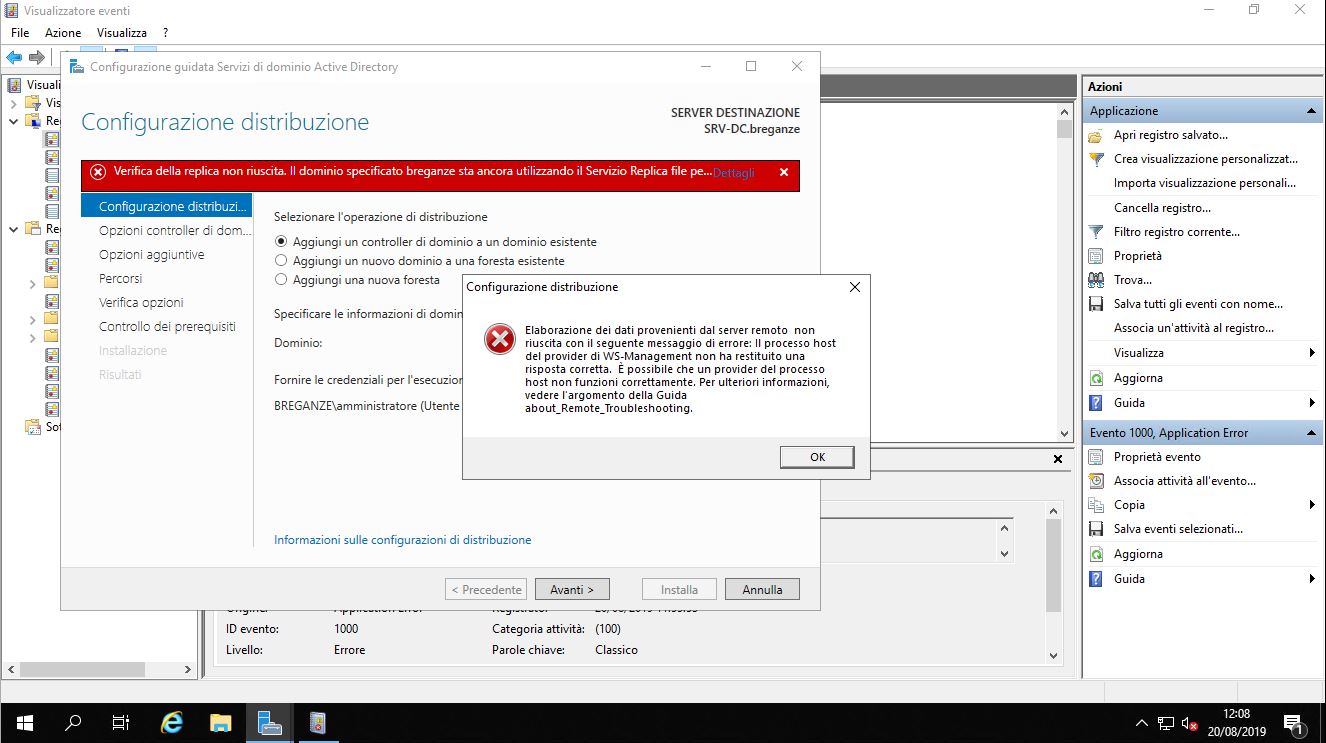Collapse the Applicazione actions section
The width and height of the screenshot is (1326, 743).
point(1311,111)
